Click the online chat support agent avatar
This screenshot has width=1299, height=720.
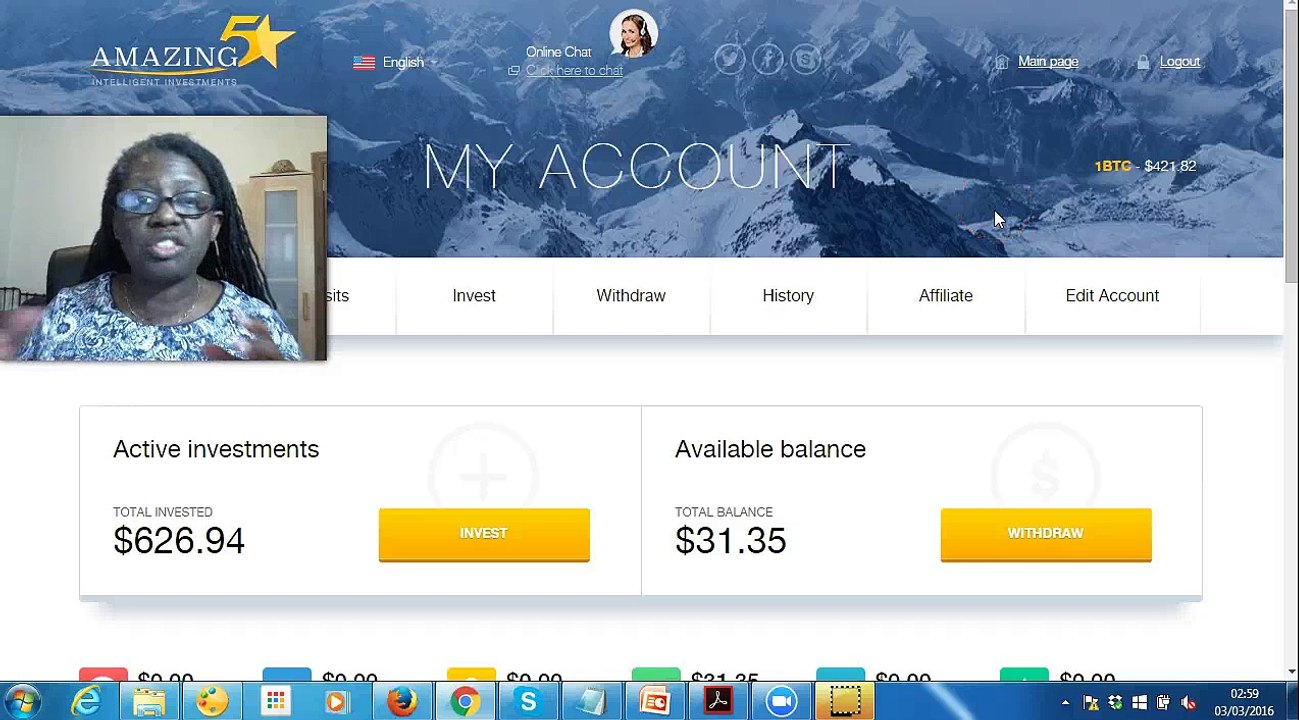click(x=633, y=34)
